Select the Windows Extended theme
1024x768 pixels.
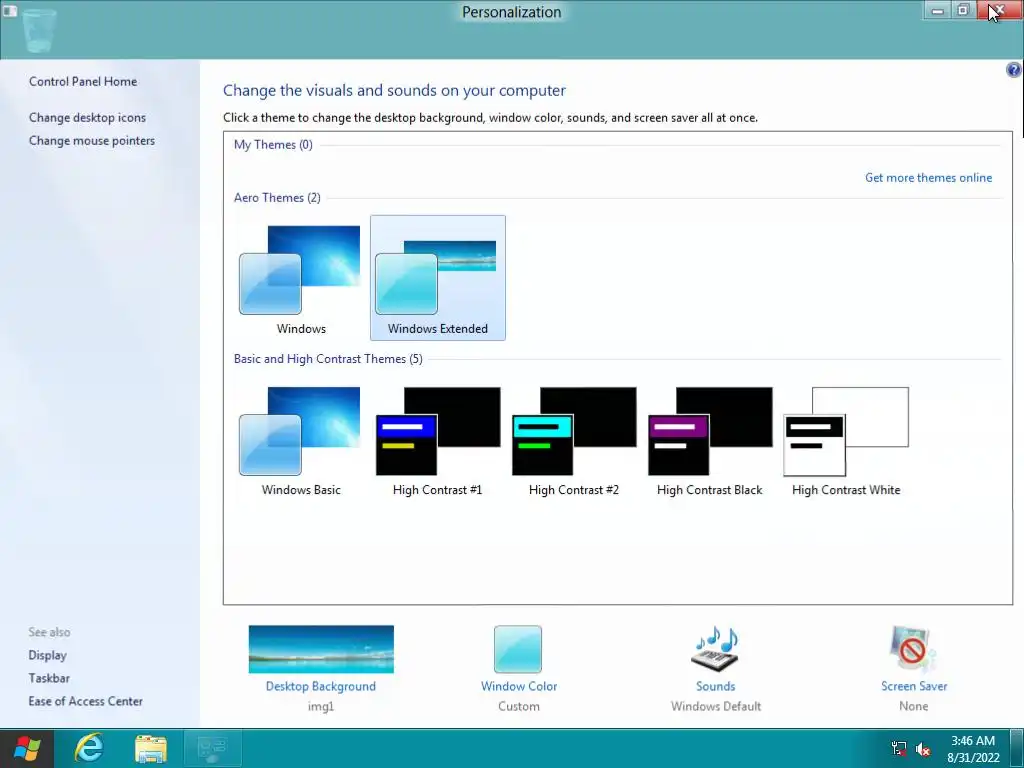(x=438, y=278)
